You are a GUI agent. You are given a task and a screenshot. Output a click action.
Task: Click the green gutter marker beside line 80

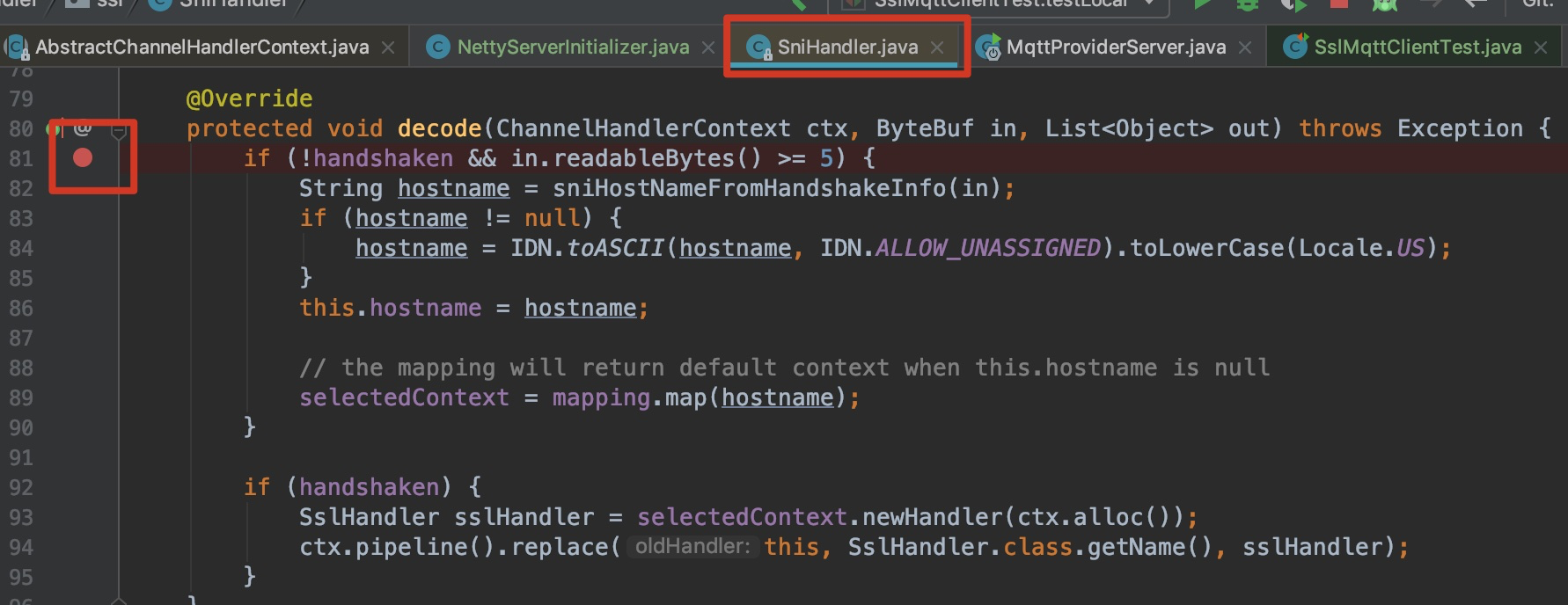51,128
